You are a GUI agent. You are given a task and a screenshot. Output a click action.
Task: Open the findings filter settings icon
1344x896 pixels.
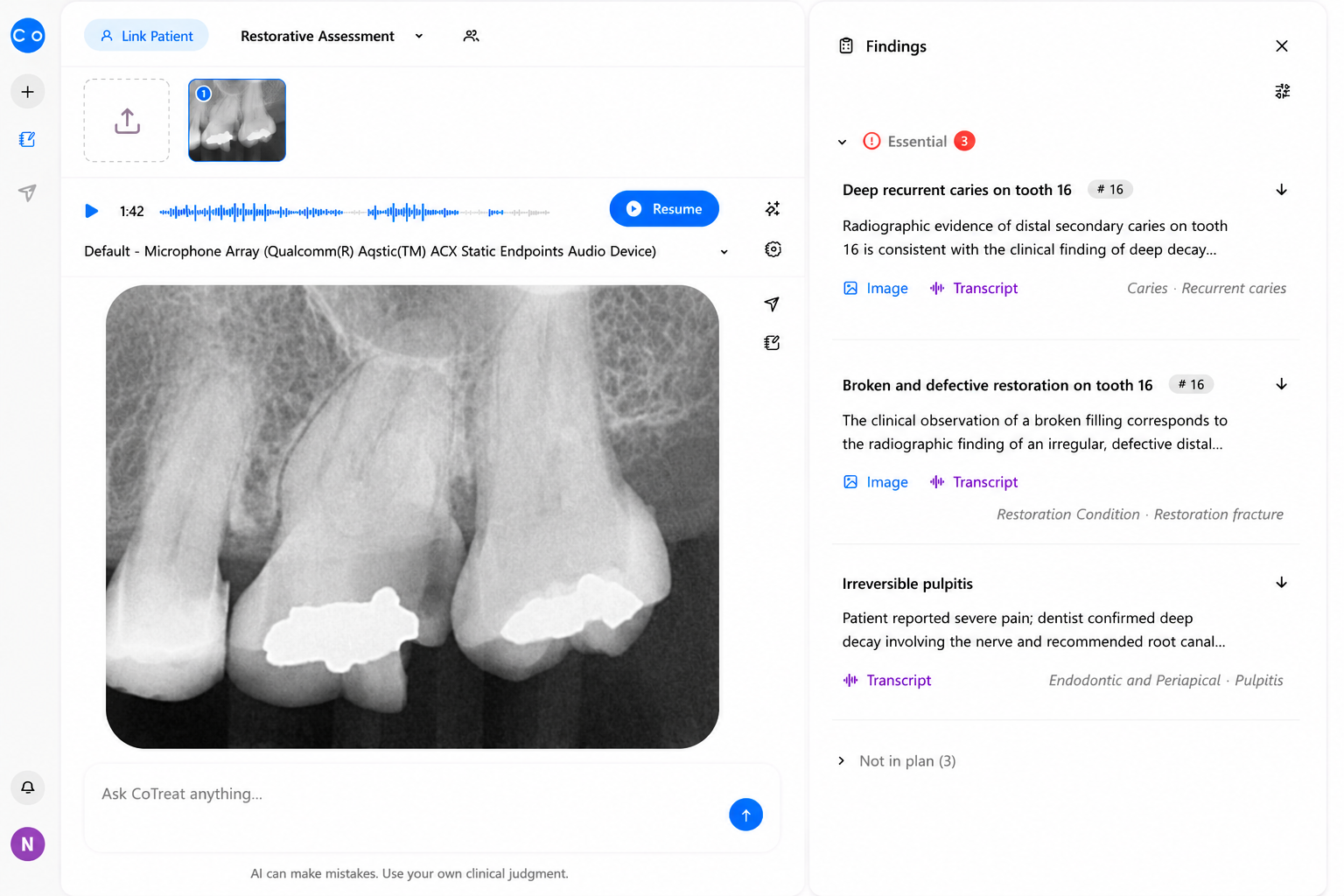point(1283,91)
